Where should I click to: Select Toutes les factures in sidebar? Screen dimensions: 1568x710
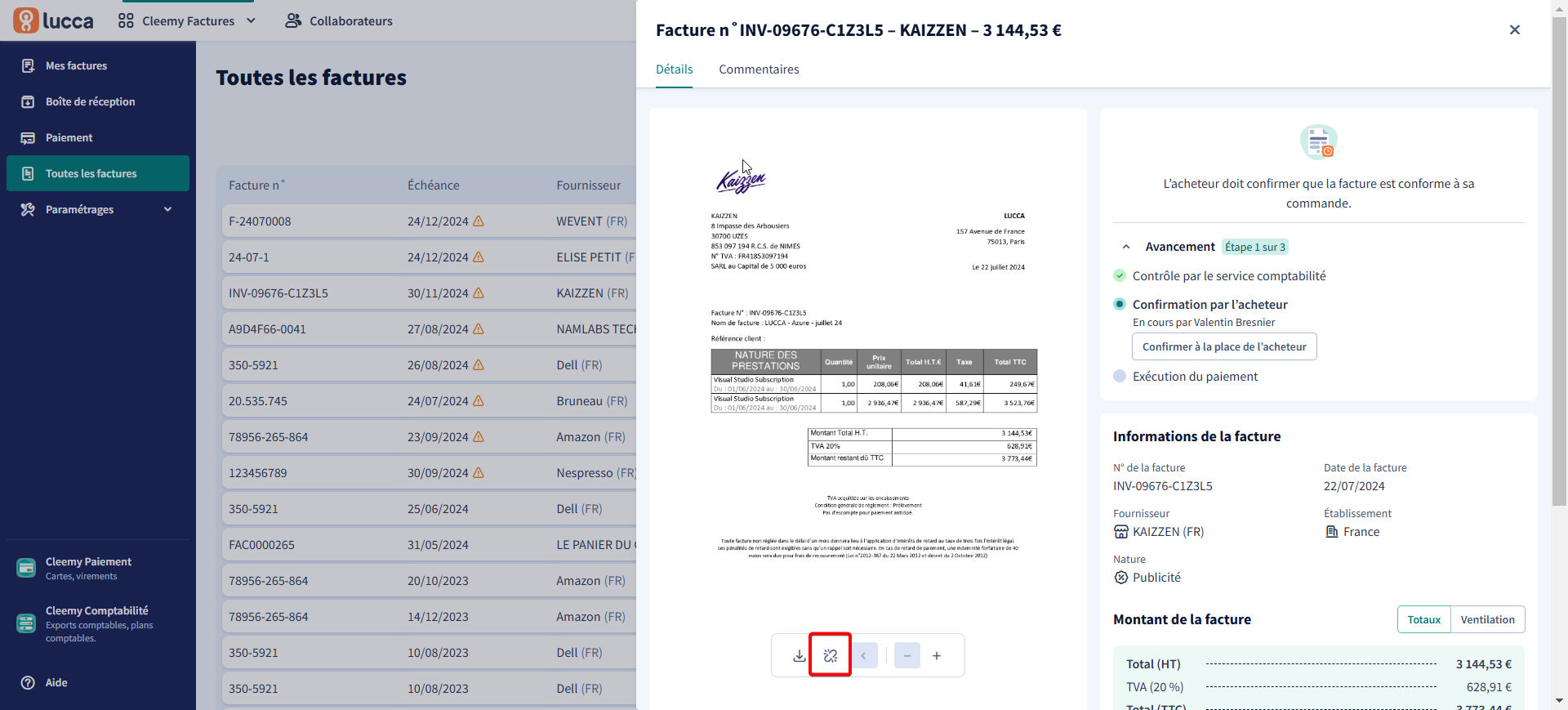pos(98,173)
